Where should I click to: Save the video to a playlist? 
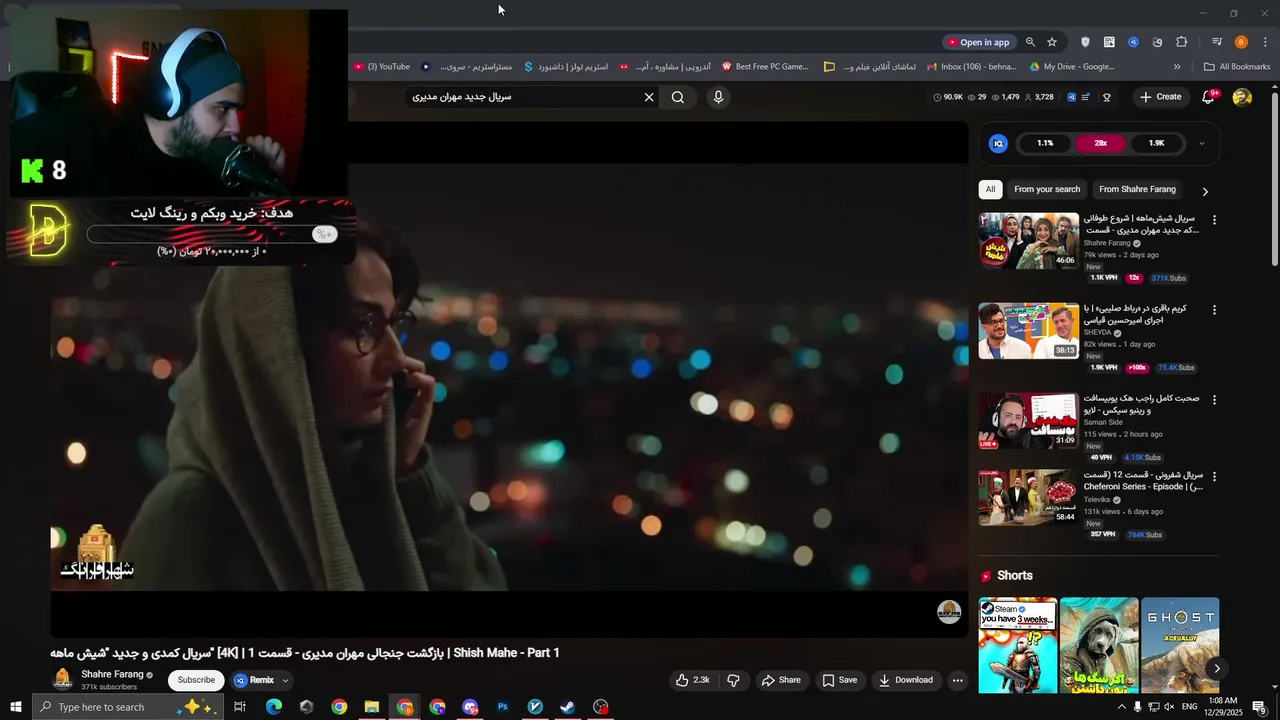840,680
